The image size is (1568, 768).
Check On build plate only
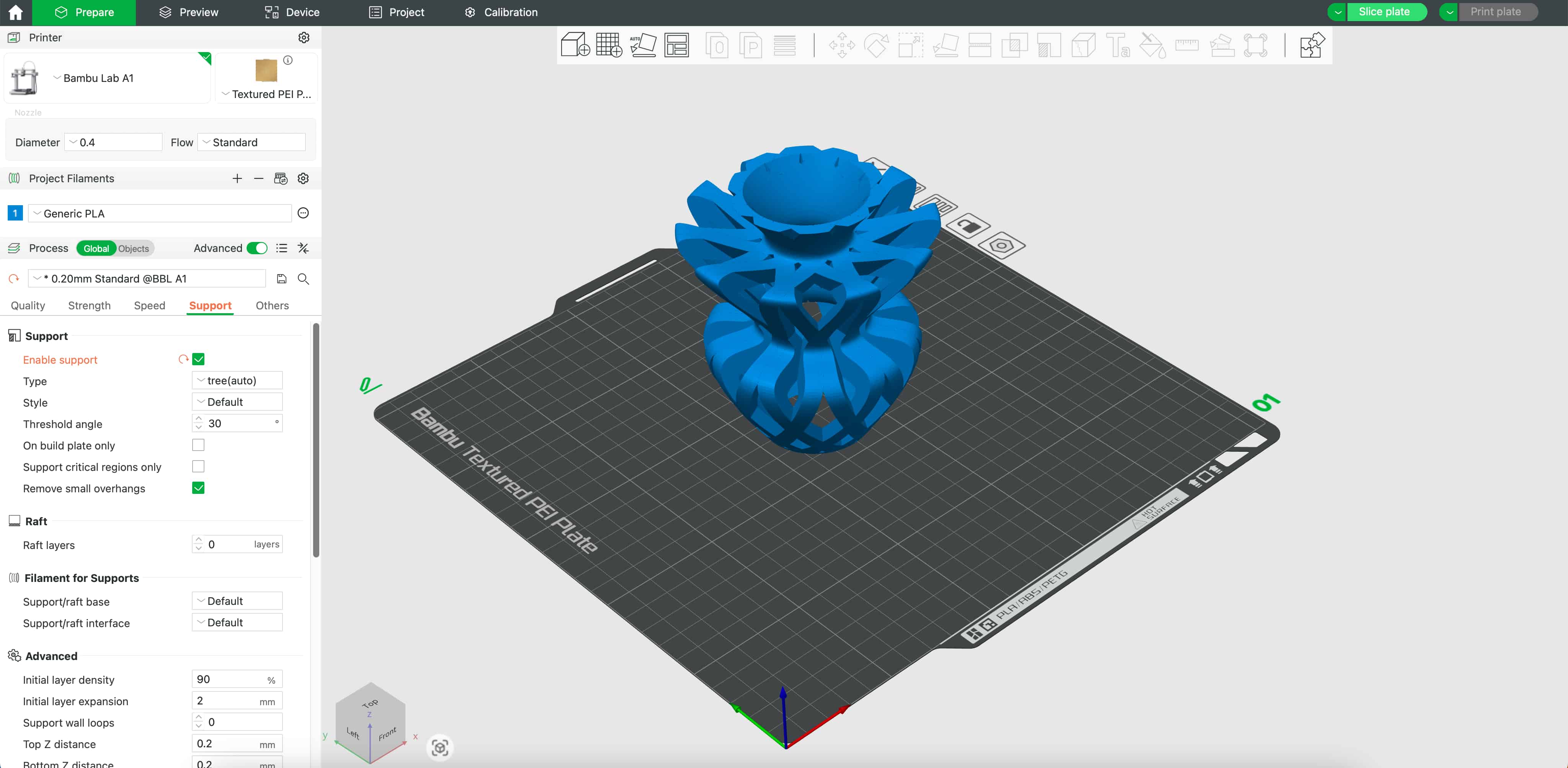click(198, 445)
